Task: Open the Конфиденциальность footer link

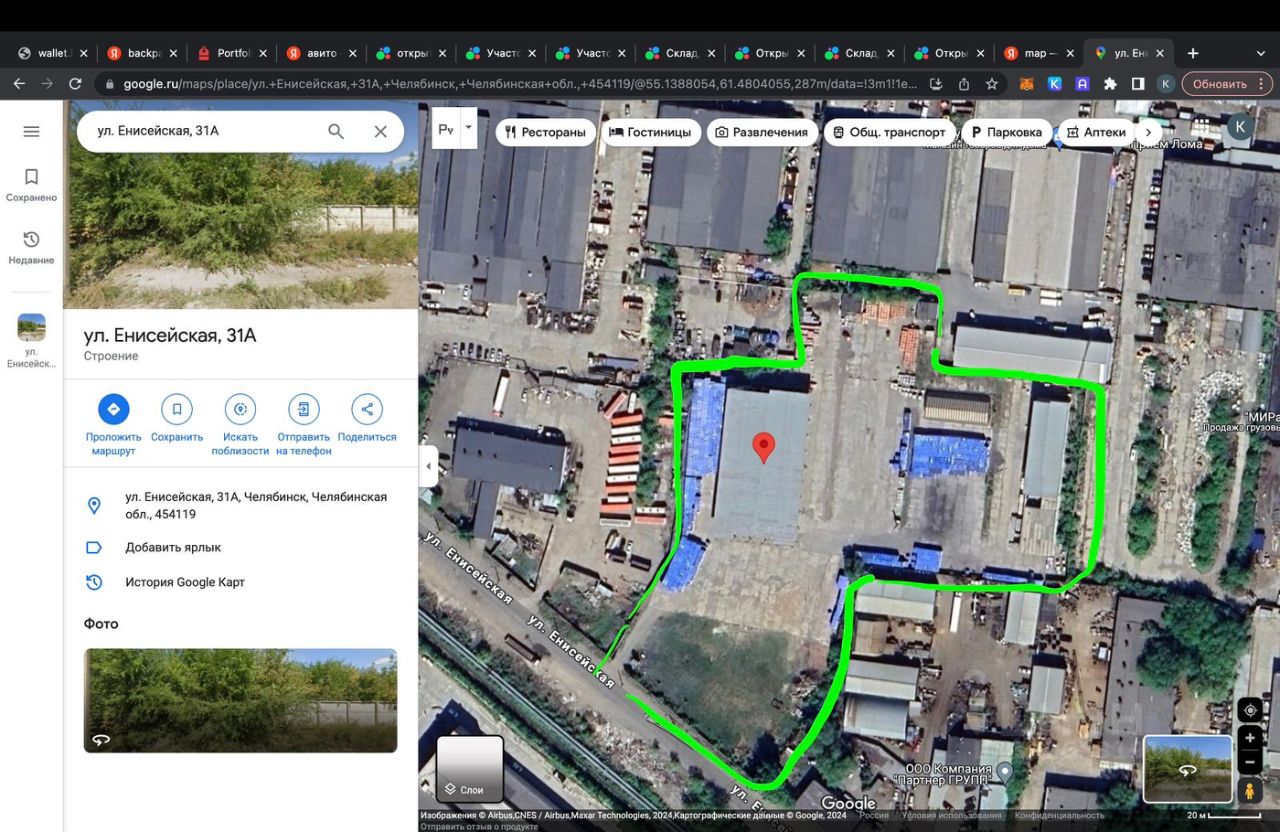Action: (1061, 816)
